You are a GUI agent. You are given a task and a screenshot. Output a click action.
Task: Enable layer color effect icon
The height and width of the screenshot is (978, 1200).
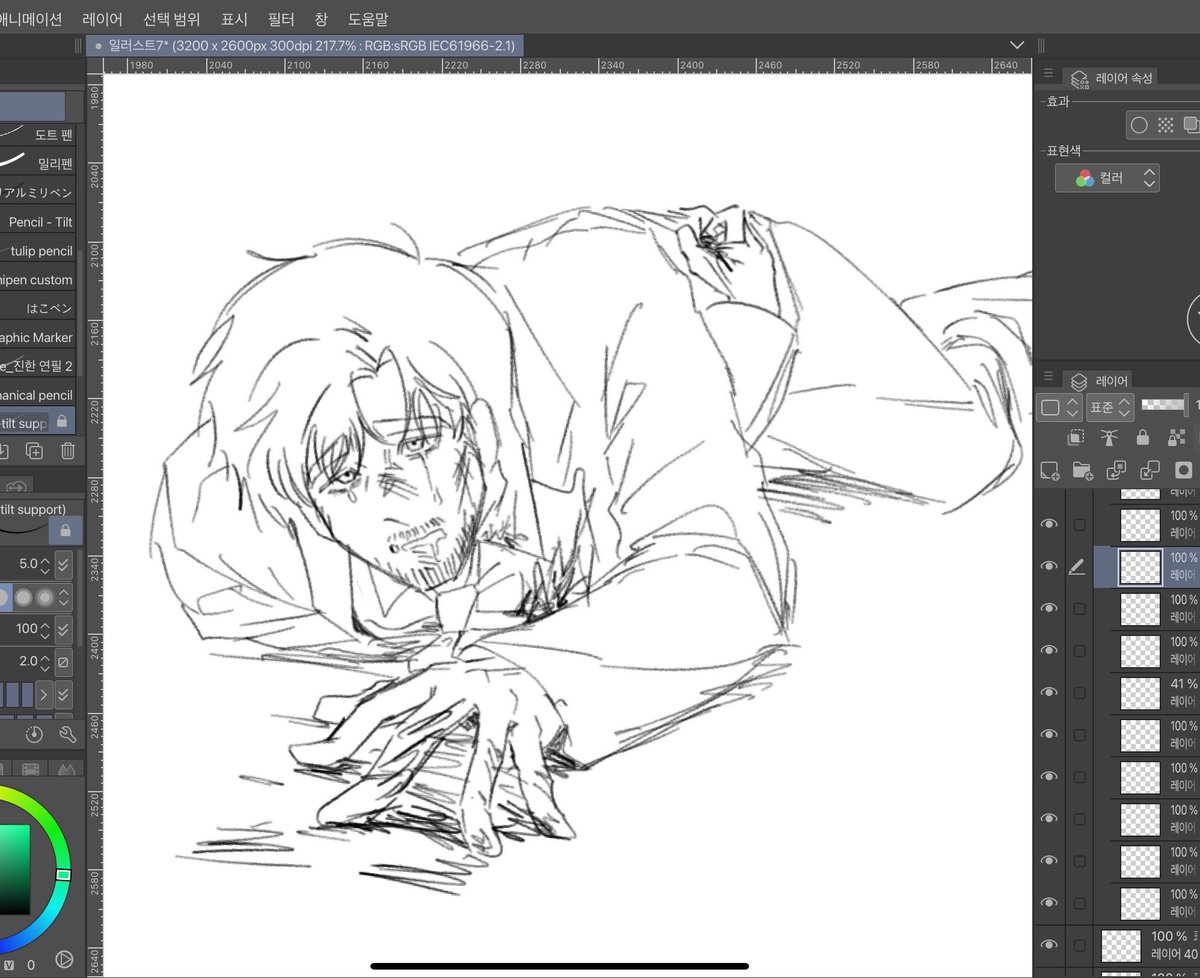1190,125
